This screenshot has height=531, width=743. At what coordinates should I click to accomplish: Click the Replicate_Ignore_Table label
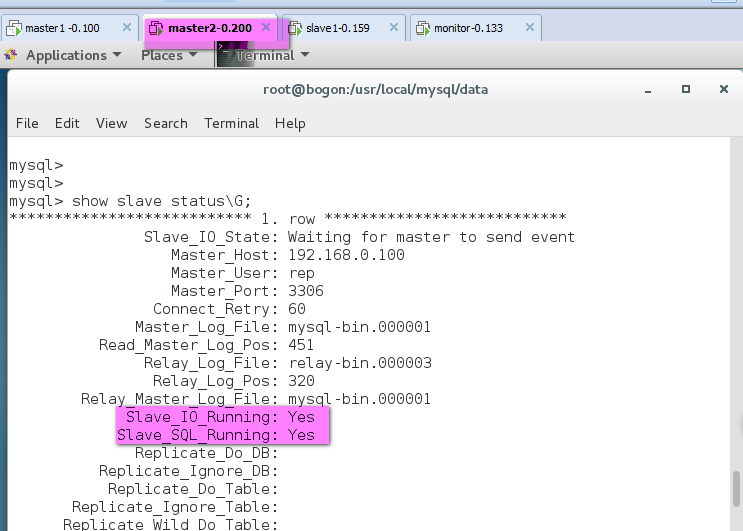tap(175, 507)
